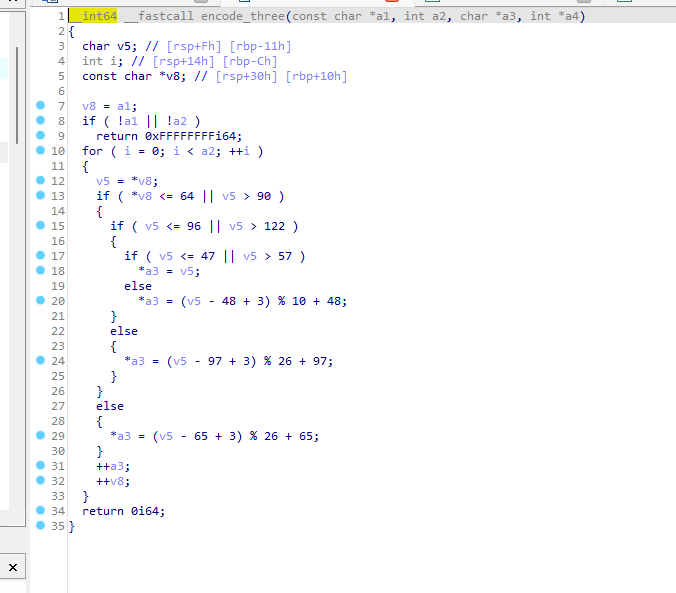The image size is (676, 593).
Task: Toggle breakpoint on the ++a3 line
Action: pyautogui.click(x=40, y=465)
